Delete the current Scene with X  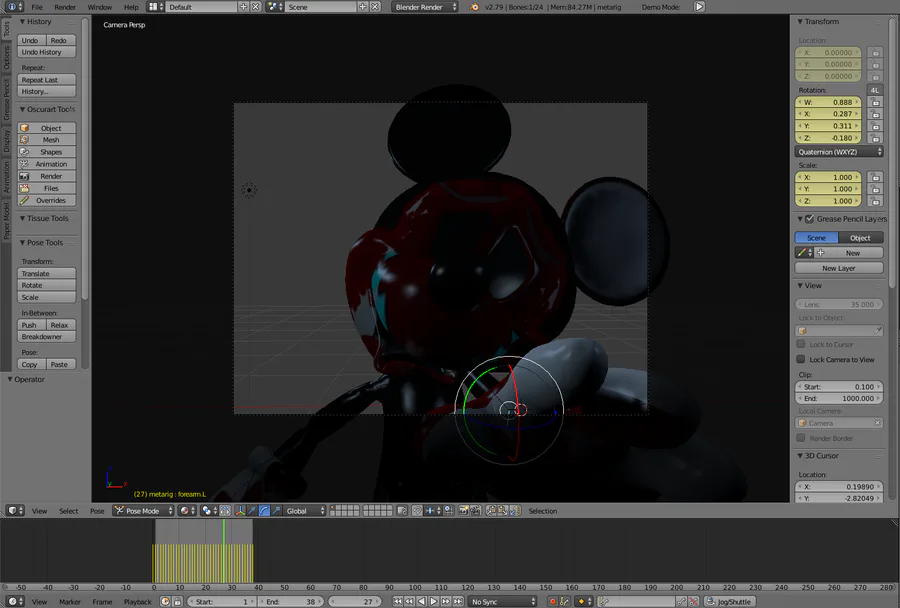[x=375, y=7]
